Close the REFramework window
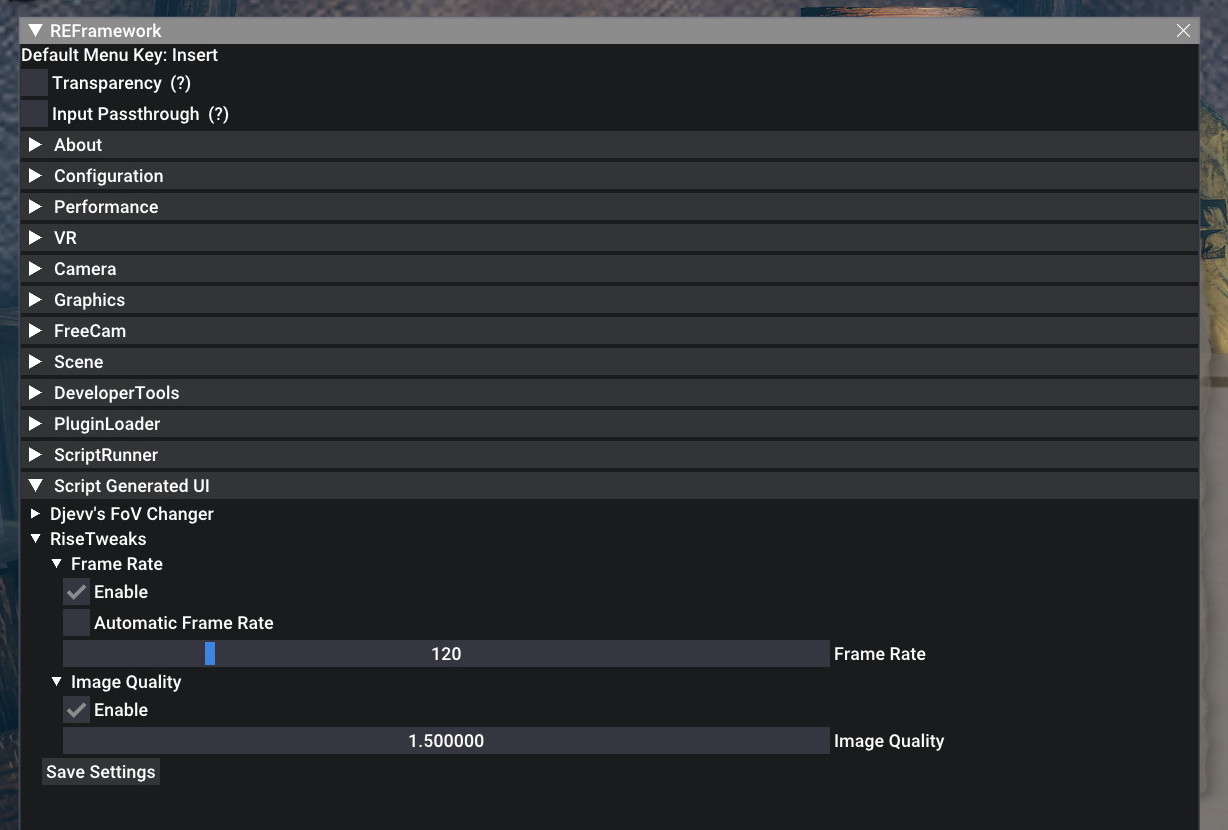 [1183, 31]
